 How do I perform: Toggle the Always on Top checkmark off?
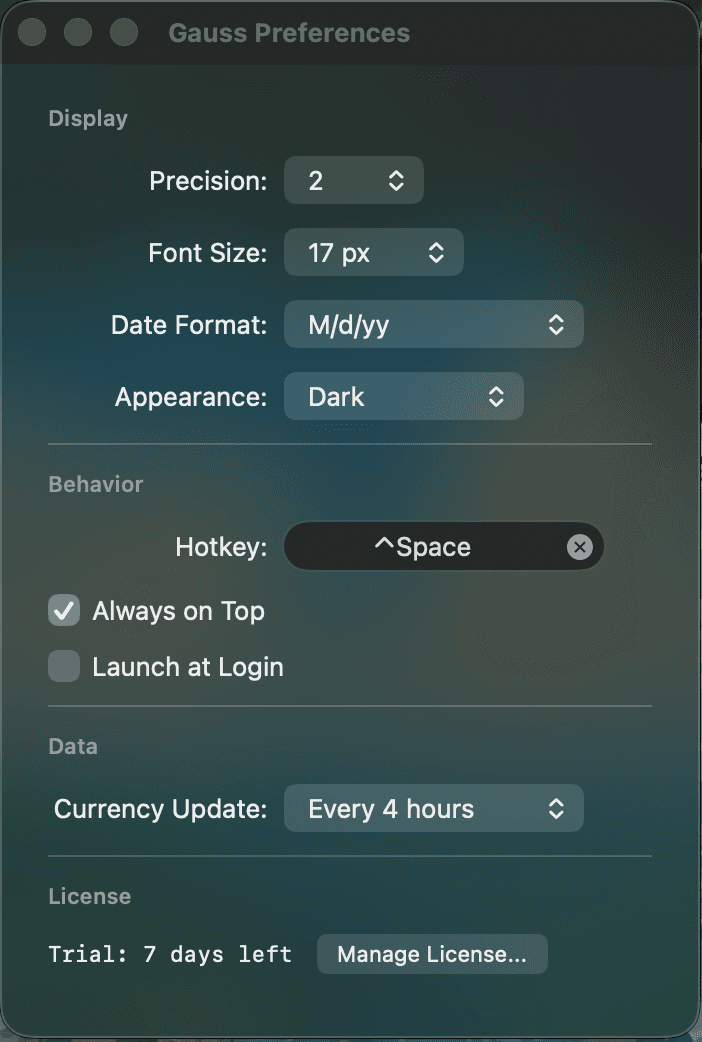point(63,610)
